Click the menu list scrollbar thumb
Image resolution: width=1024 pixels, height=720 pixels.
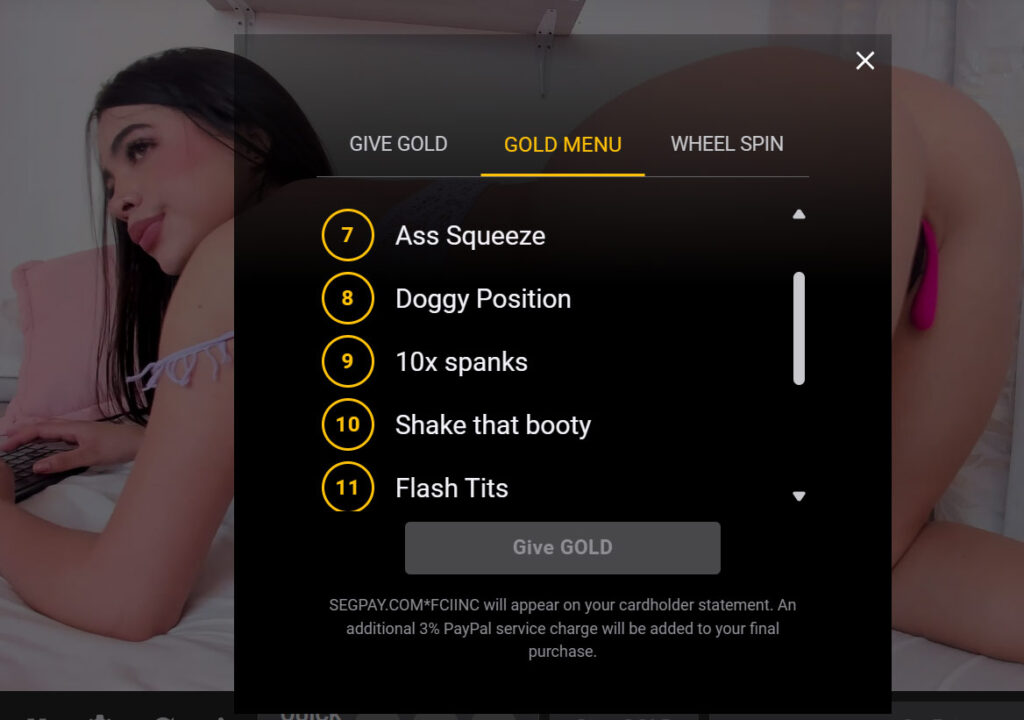click(799, 329)
